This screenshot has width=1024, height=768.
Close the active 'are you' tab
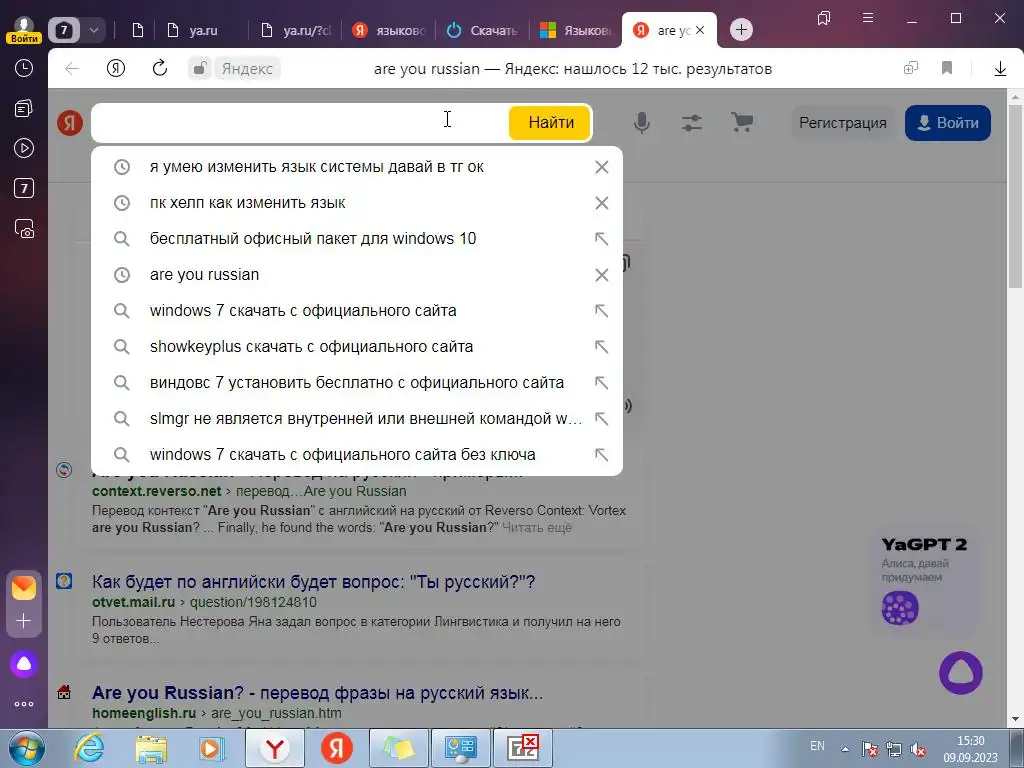[700, 30]
